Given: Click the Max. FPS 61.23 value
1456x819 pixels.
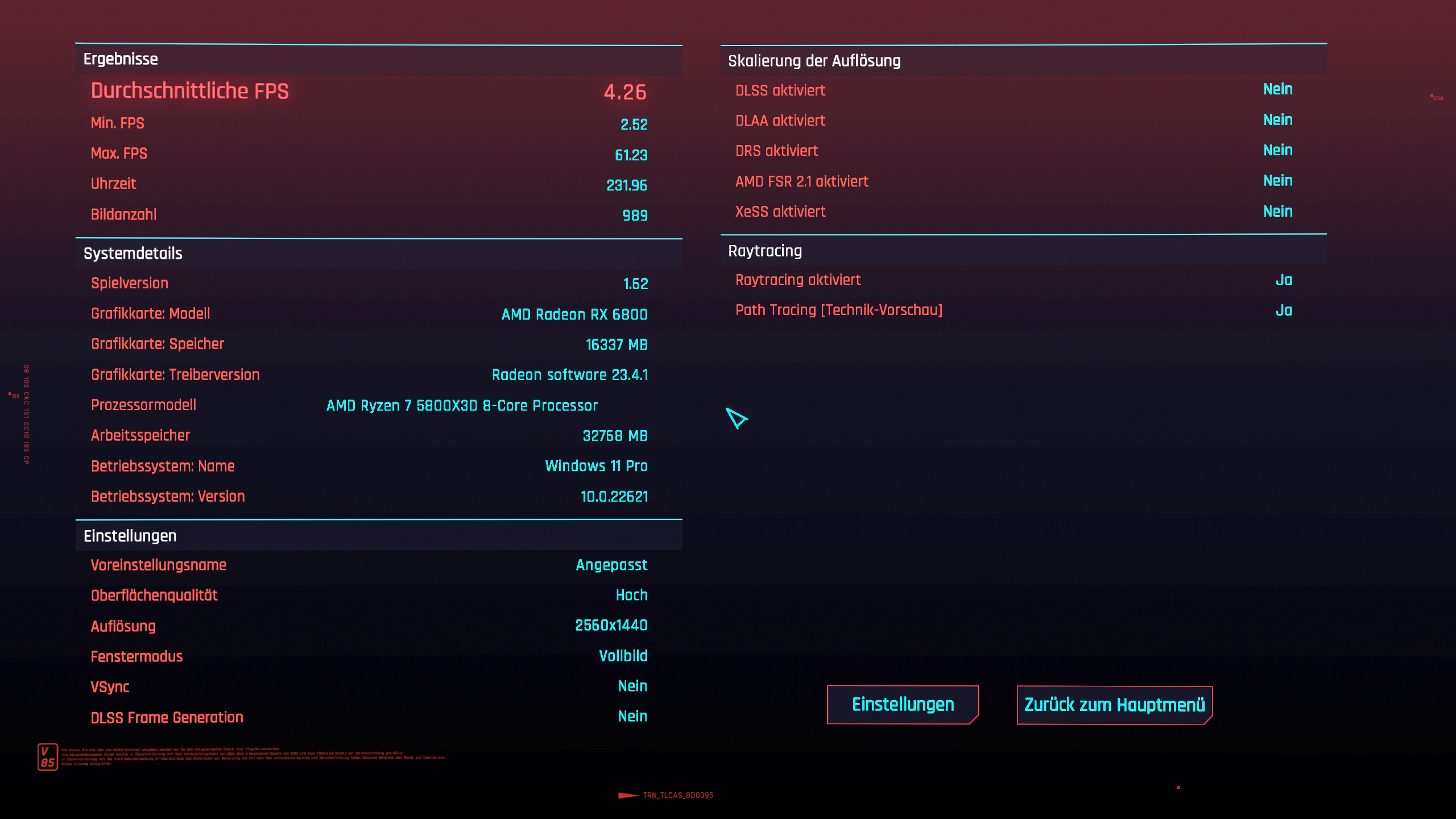Looking at the screenshot, I should pyautogui.click(x=631, y=155).
